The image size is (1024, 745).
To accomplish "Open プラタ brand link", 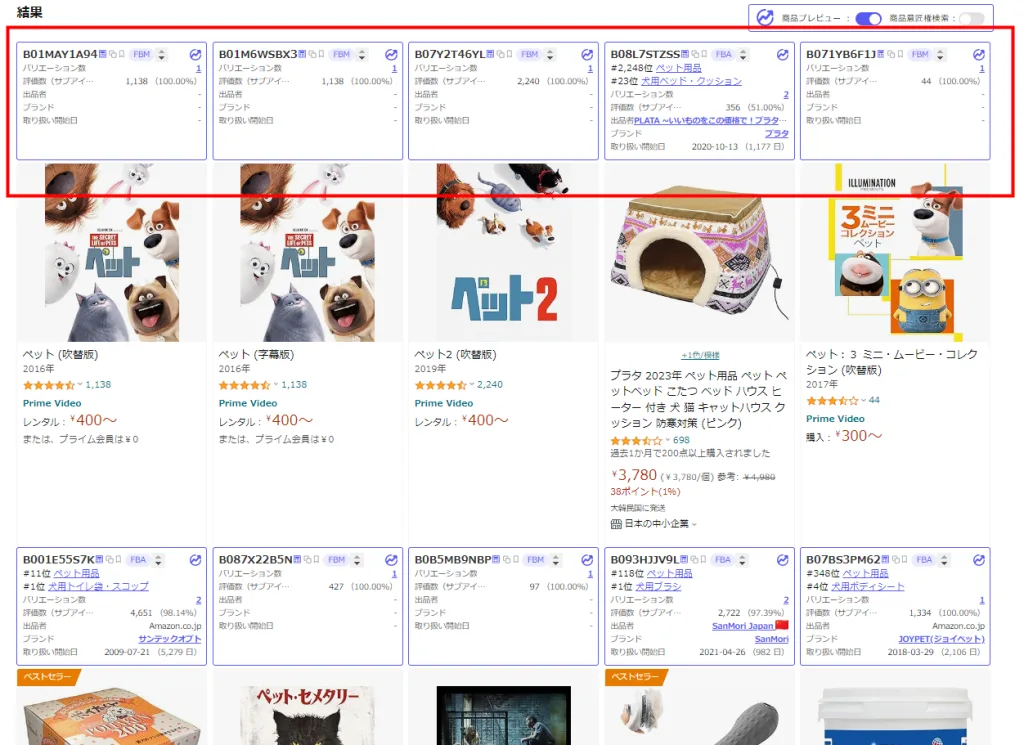I will point(776,133).
